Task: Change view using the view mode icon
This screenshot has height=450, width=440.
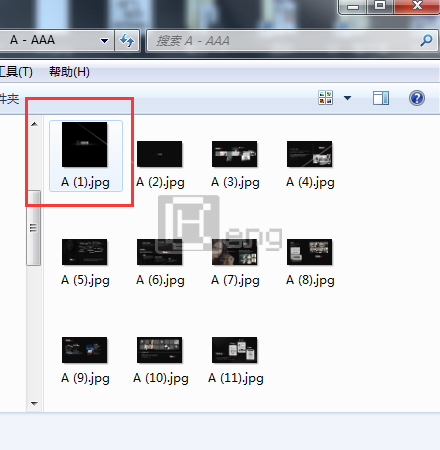Action: [x=326, y=98]
